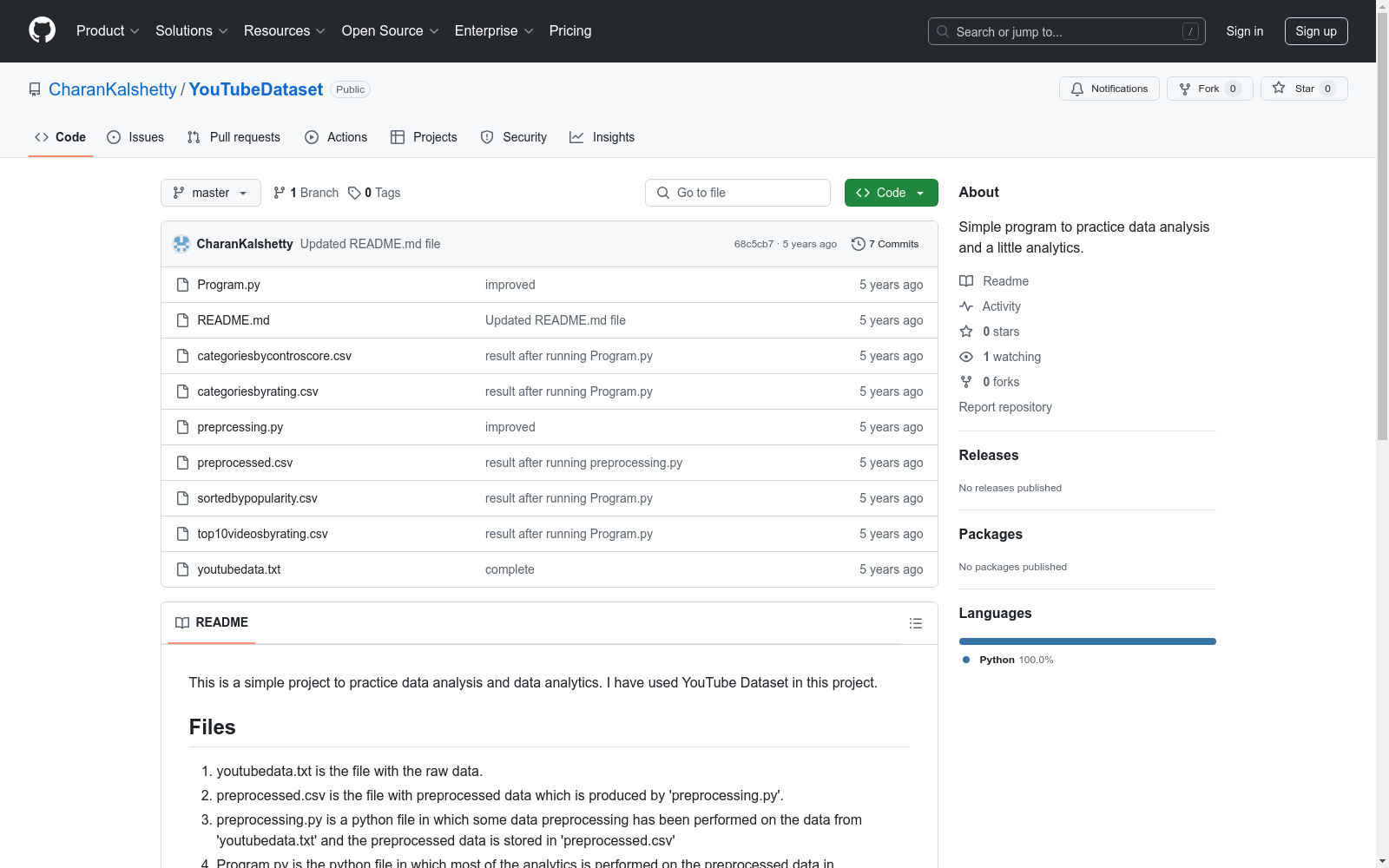
Task: Click Report repository link
Action: pos(1005,407)
